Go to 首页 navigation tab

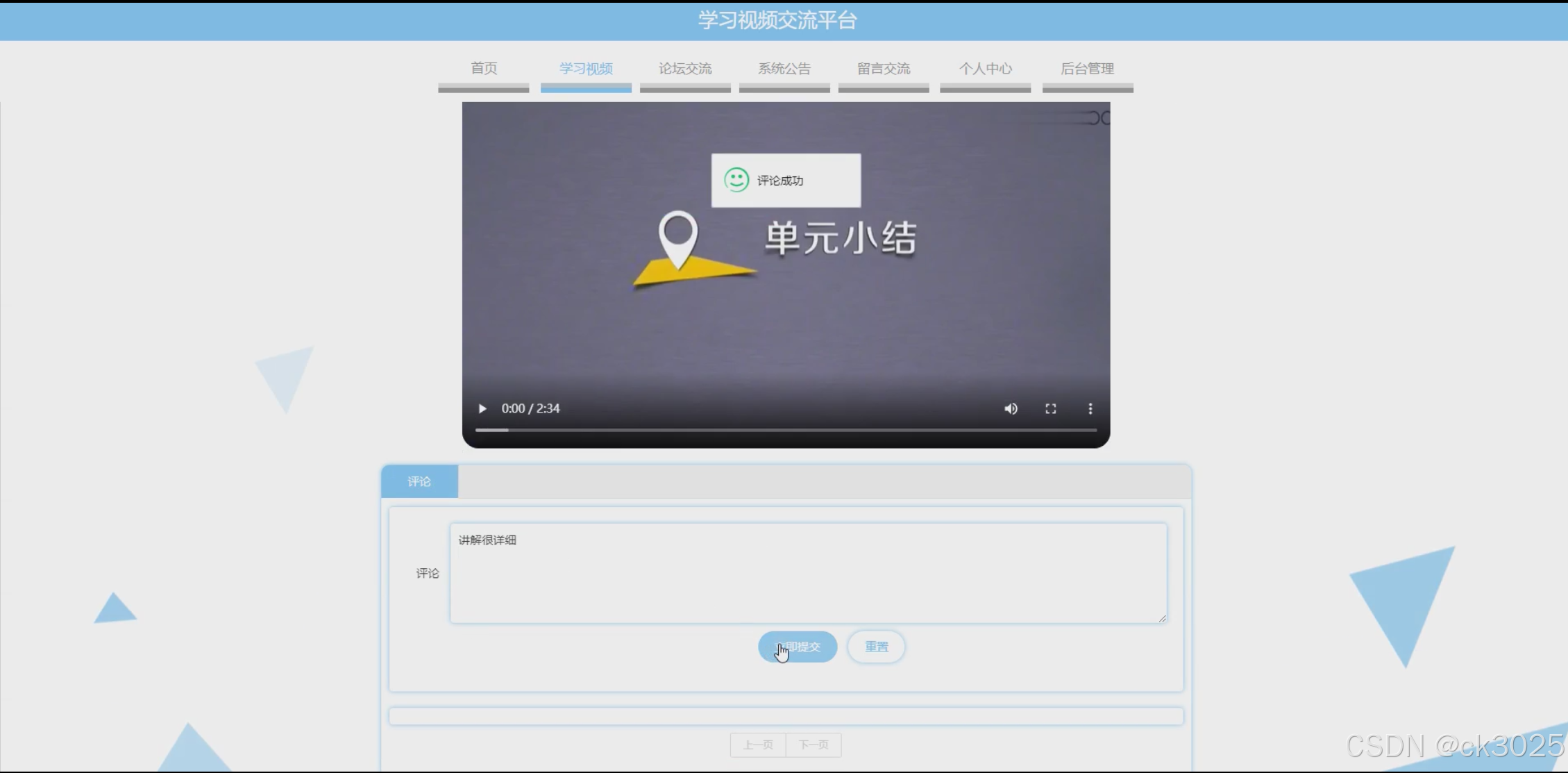coord(484,69)
